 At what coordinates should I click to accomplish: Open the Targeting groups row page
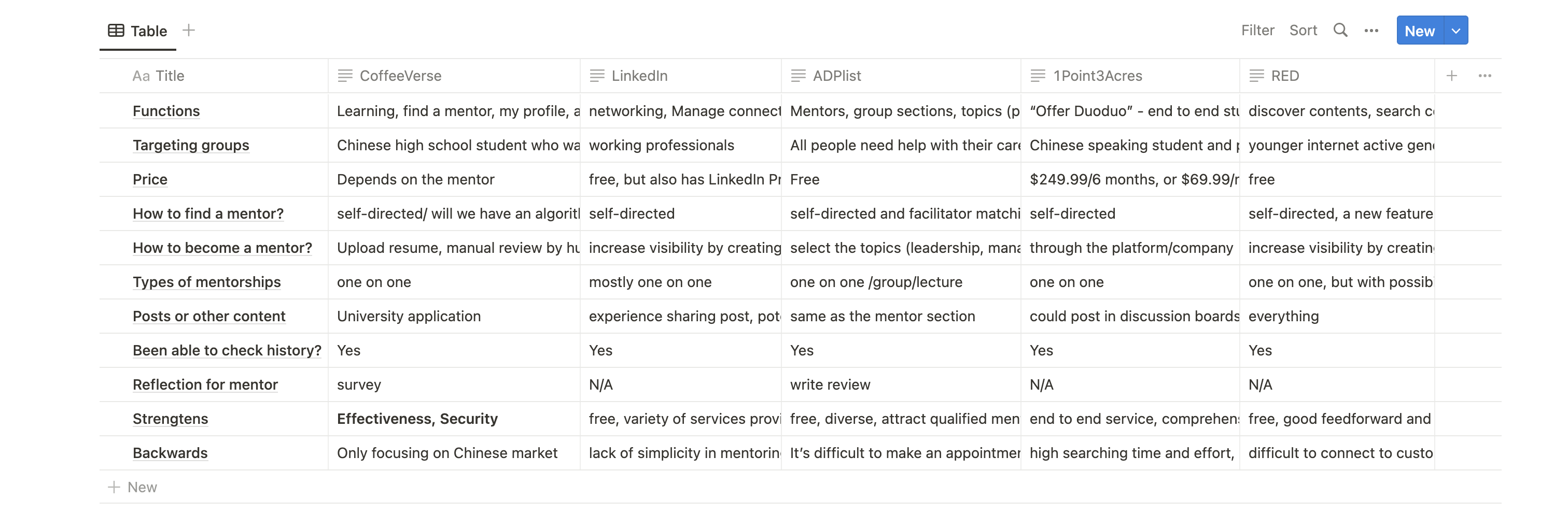click(190, 146)
